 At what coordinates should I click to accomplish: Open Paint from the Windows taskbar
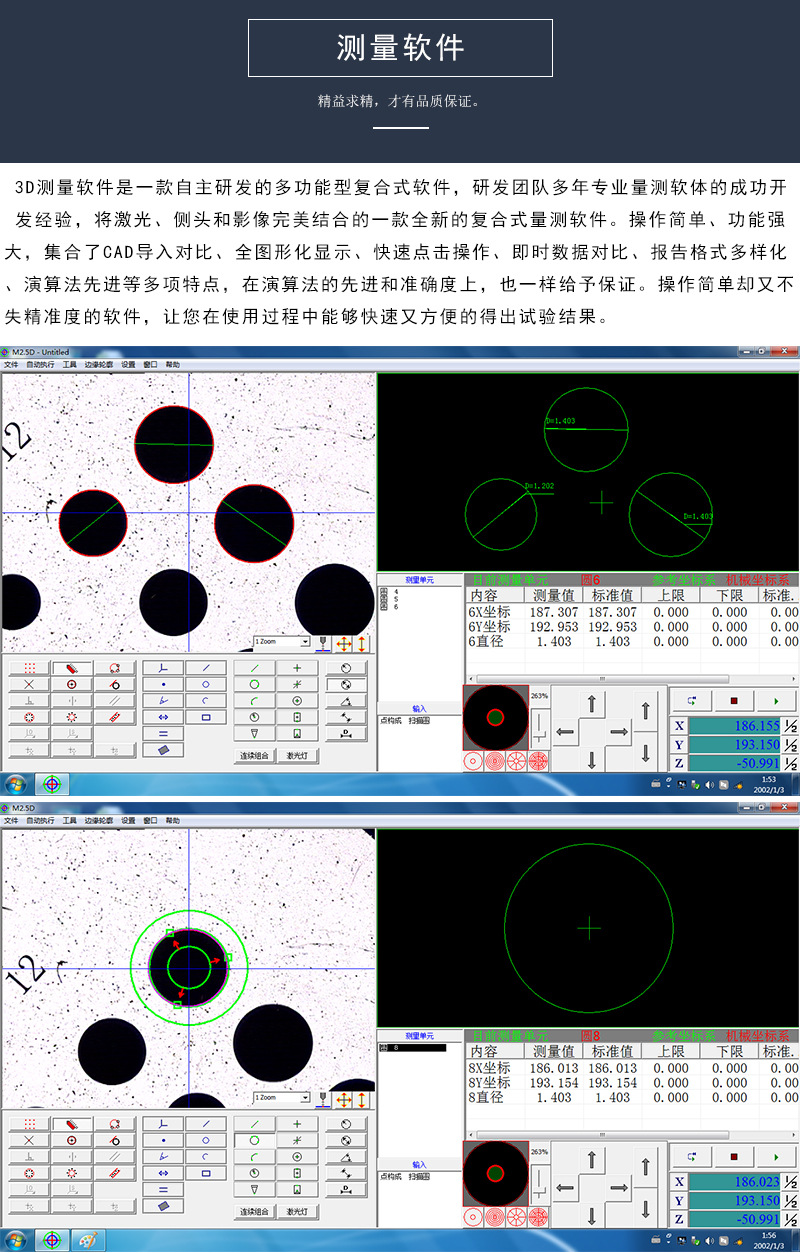87,1240
